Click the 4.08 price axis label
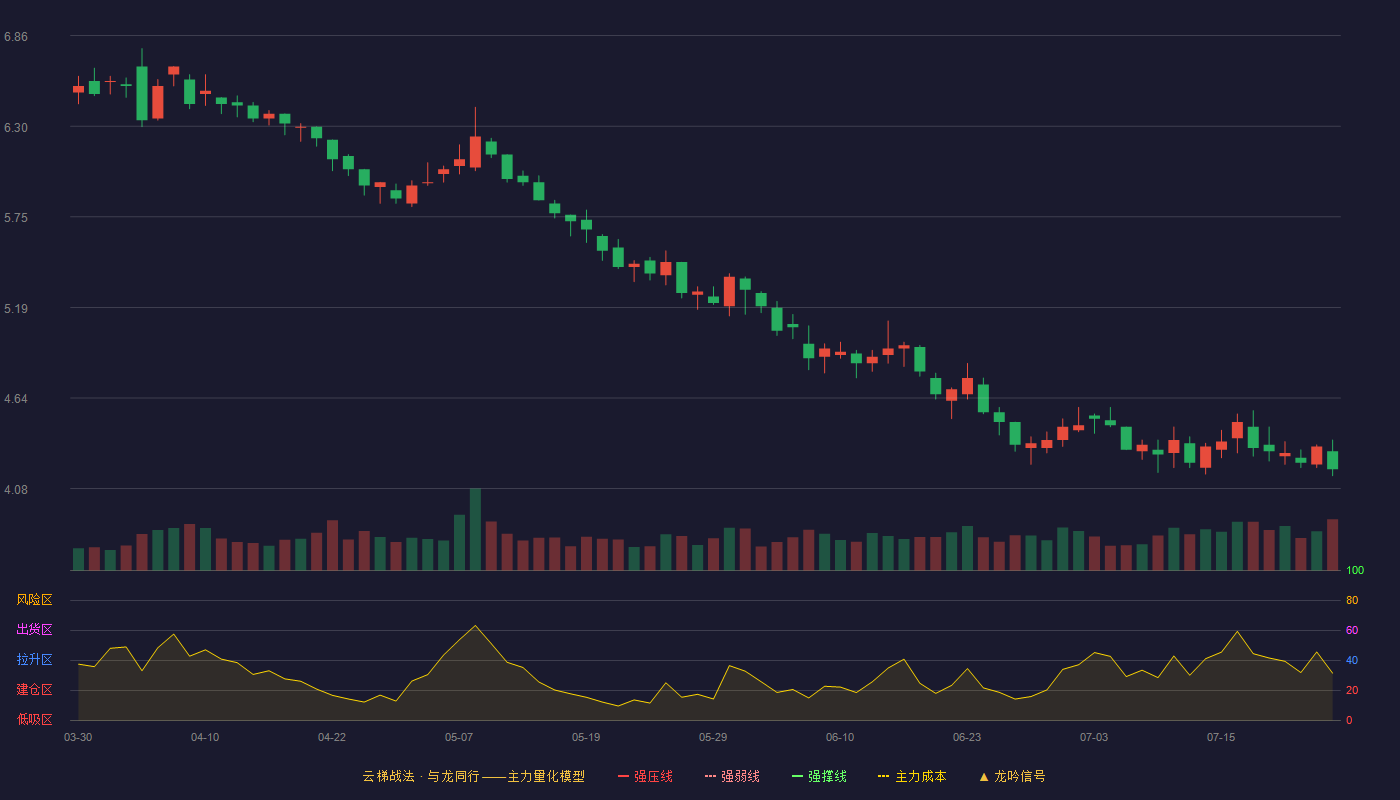The image size is (1400, 800). pos(16,490)
